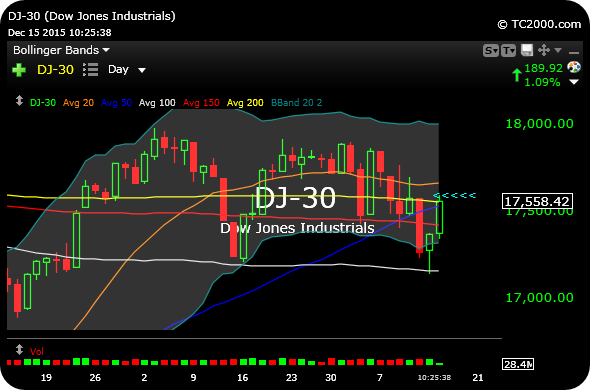Open the watchlist list icon beside DJ-30

coord(90,70)
